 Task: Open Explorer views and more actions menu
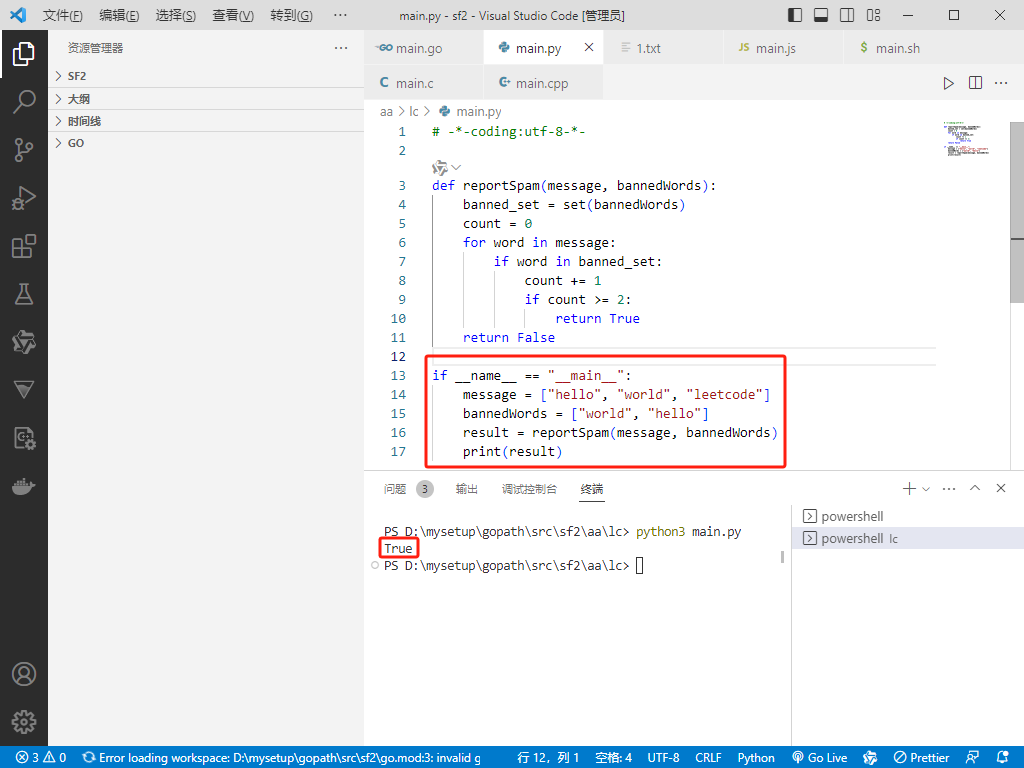[341, 48]
